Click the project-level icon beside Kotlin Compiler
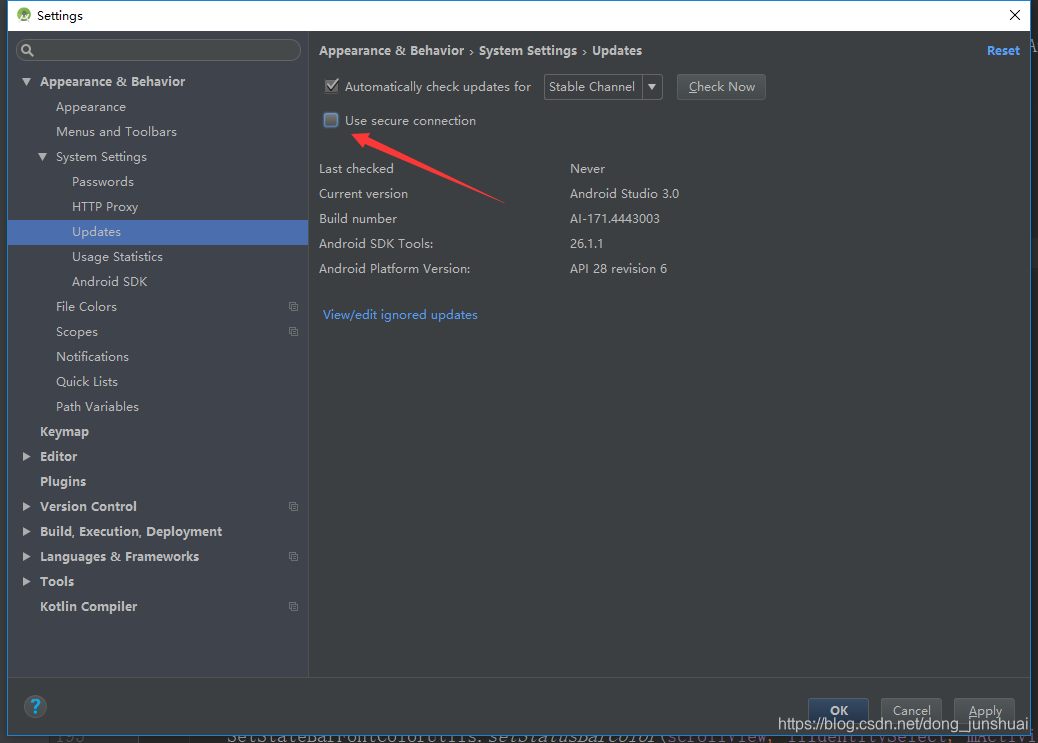This screenshot has width=1038, height=743. coord(293,607)
